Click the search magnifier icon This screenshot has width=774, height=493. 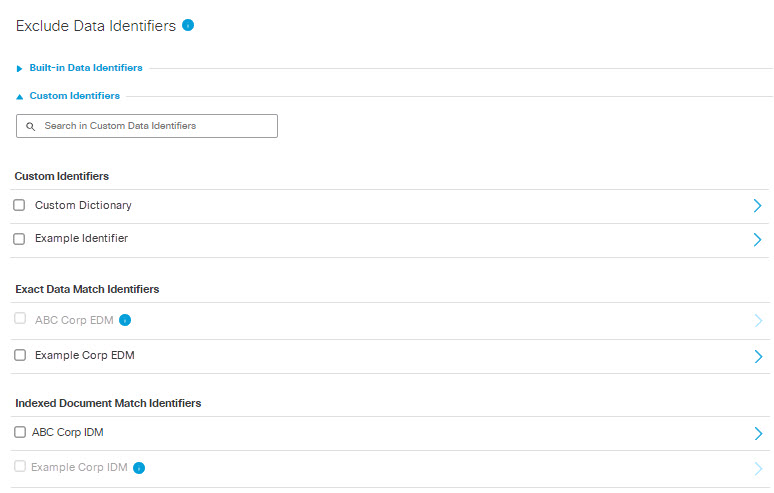[x=31, y=126]
